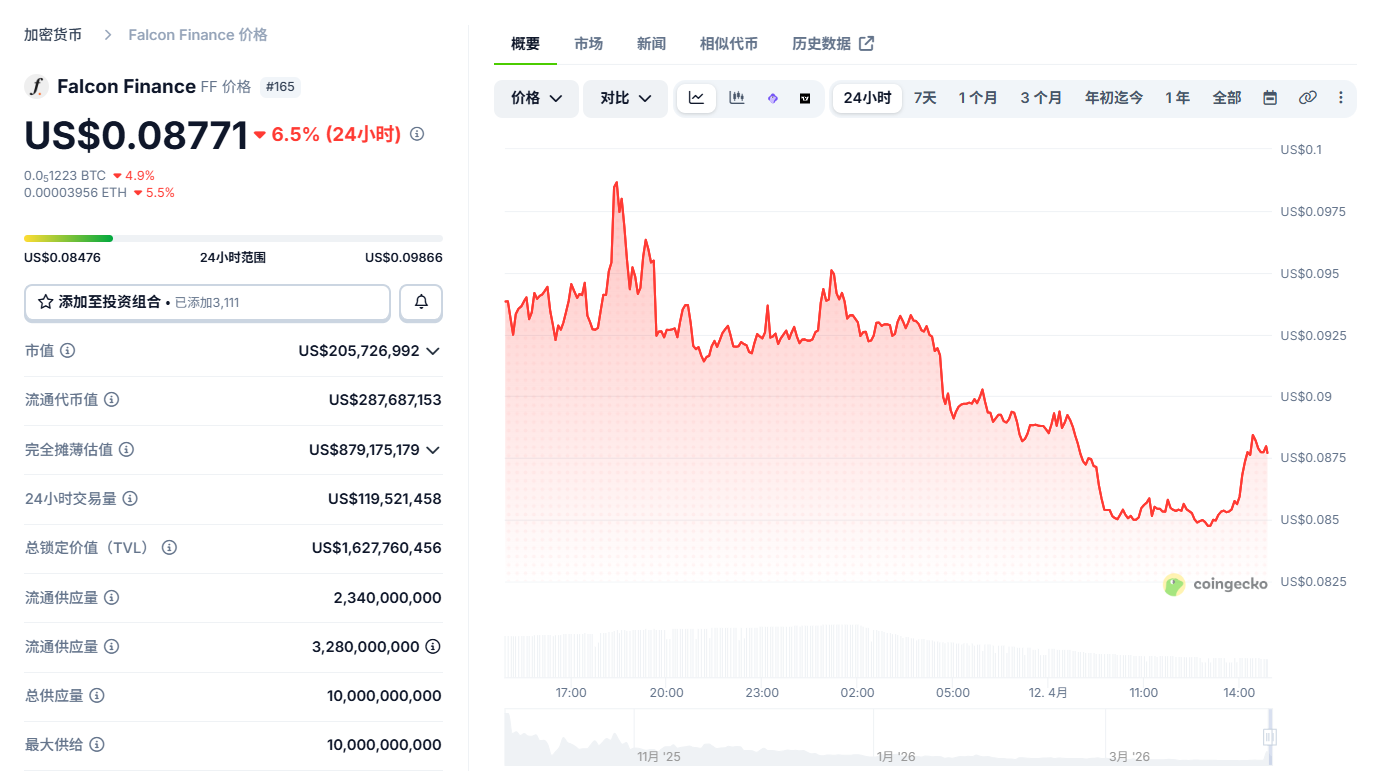Open the calendar date range picker

(x=1270, y=98)
